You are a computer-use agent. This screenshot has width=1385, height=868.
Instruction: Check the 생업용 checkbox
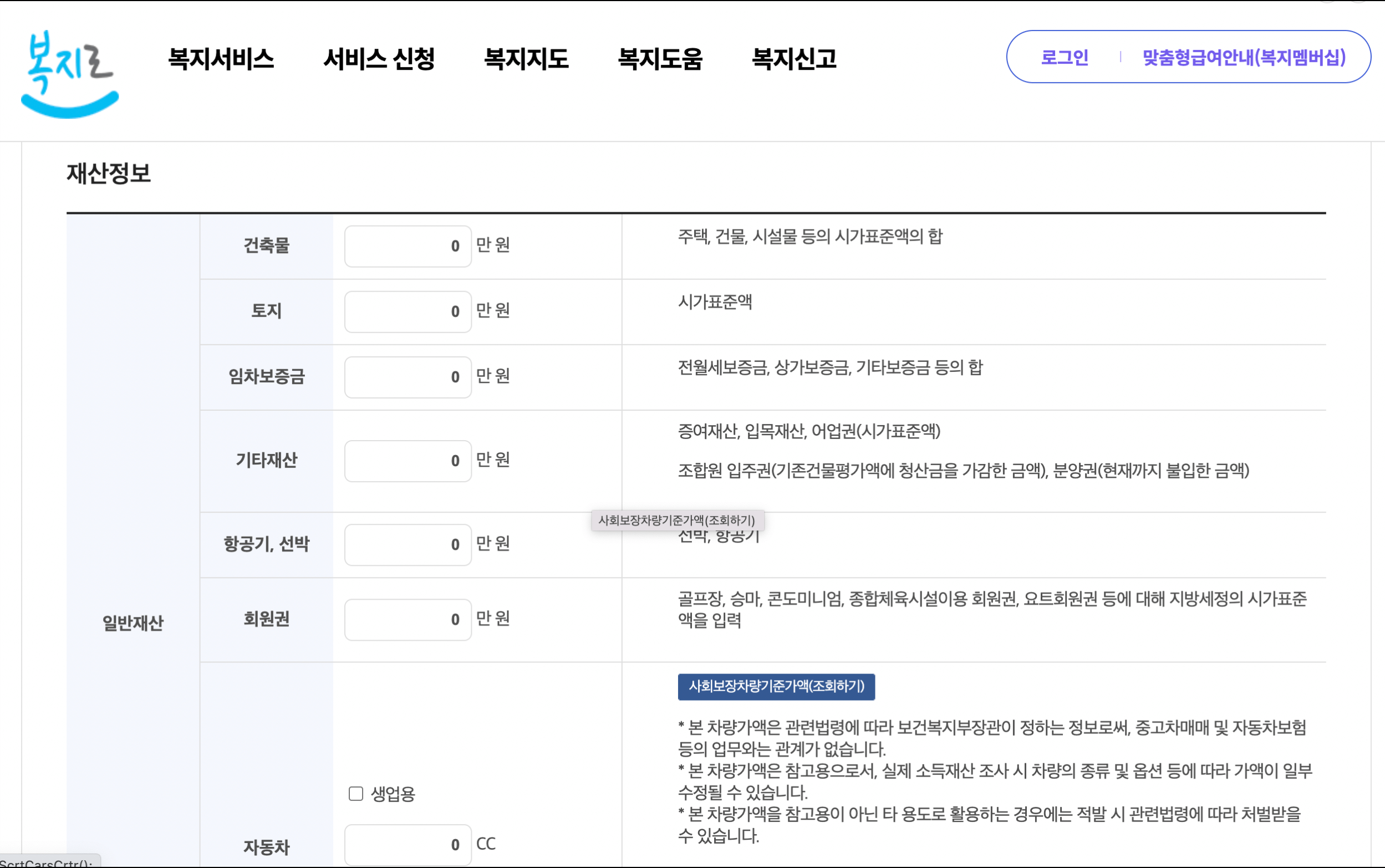pos(356,793)
